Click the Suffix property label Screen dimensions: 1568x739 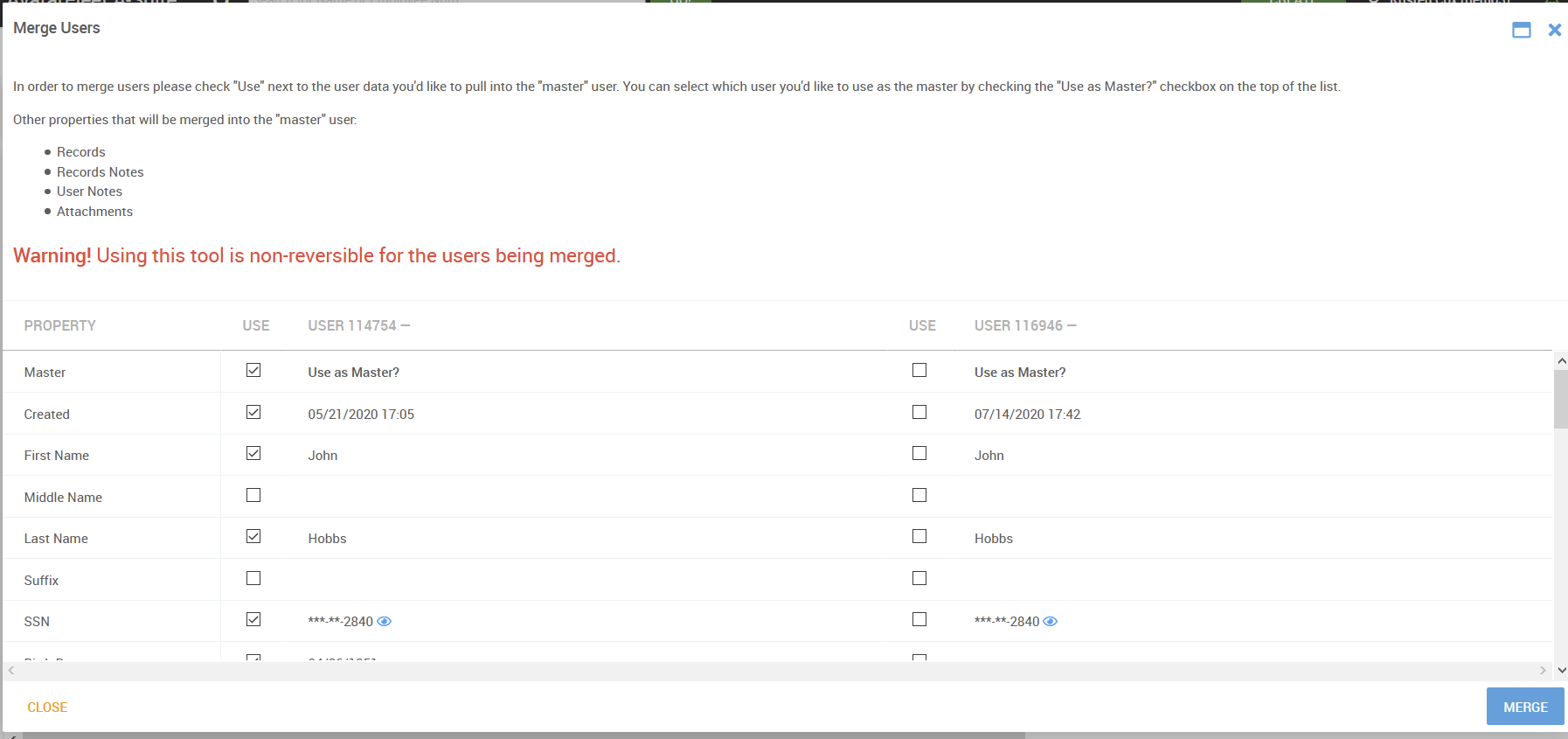(41, 581)
